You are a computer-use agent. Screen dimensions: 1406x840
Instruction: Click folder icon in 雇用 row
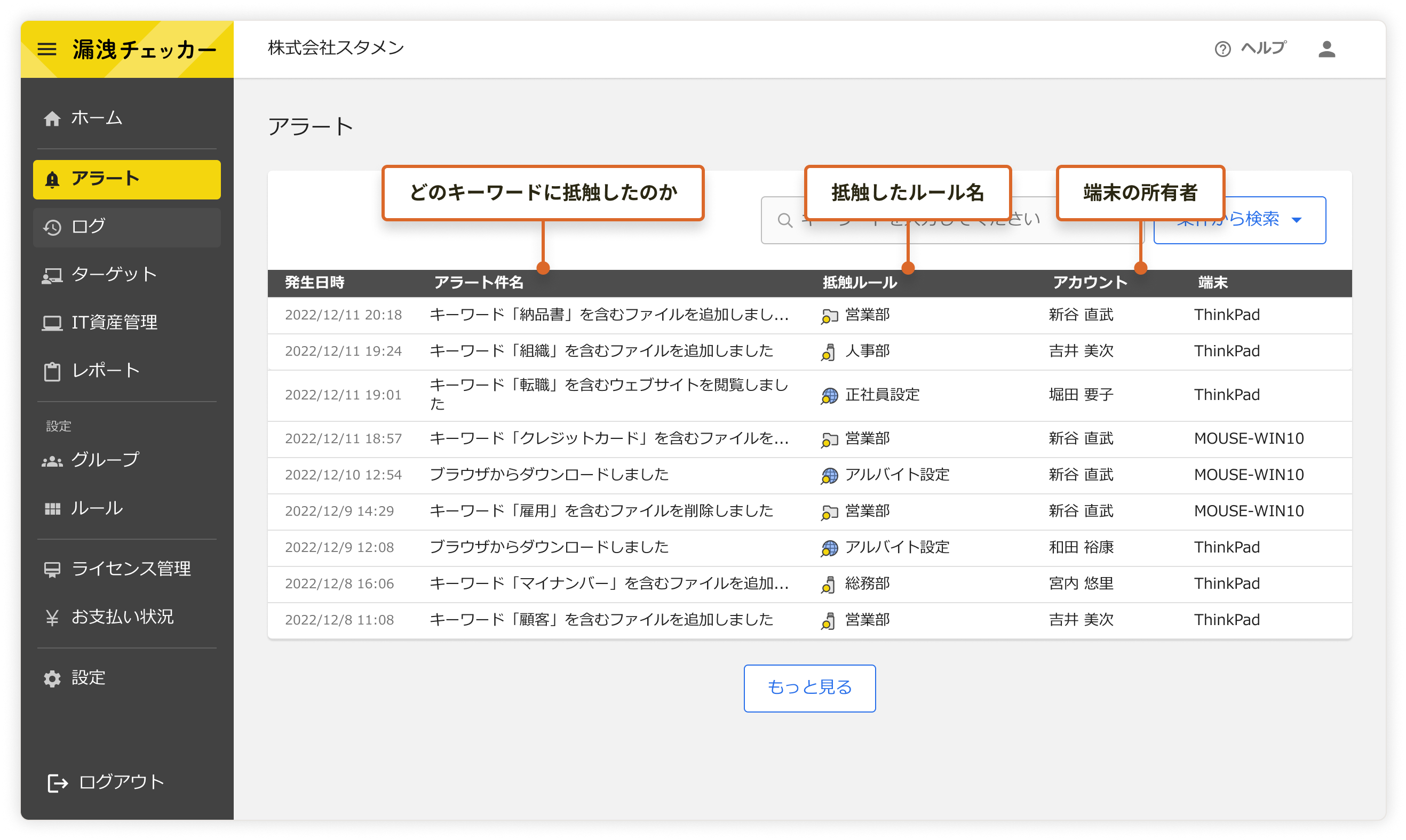pos(829,512)
